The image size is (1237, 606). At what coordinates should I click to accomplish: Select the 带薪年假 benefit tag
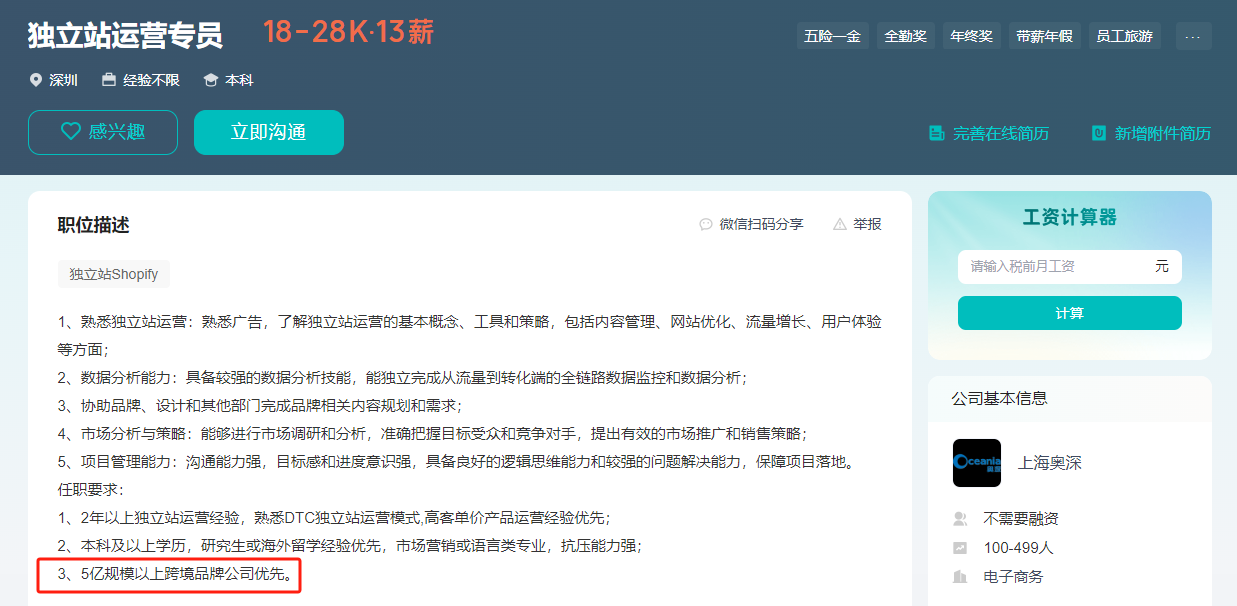1044,36
